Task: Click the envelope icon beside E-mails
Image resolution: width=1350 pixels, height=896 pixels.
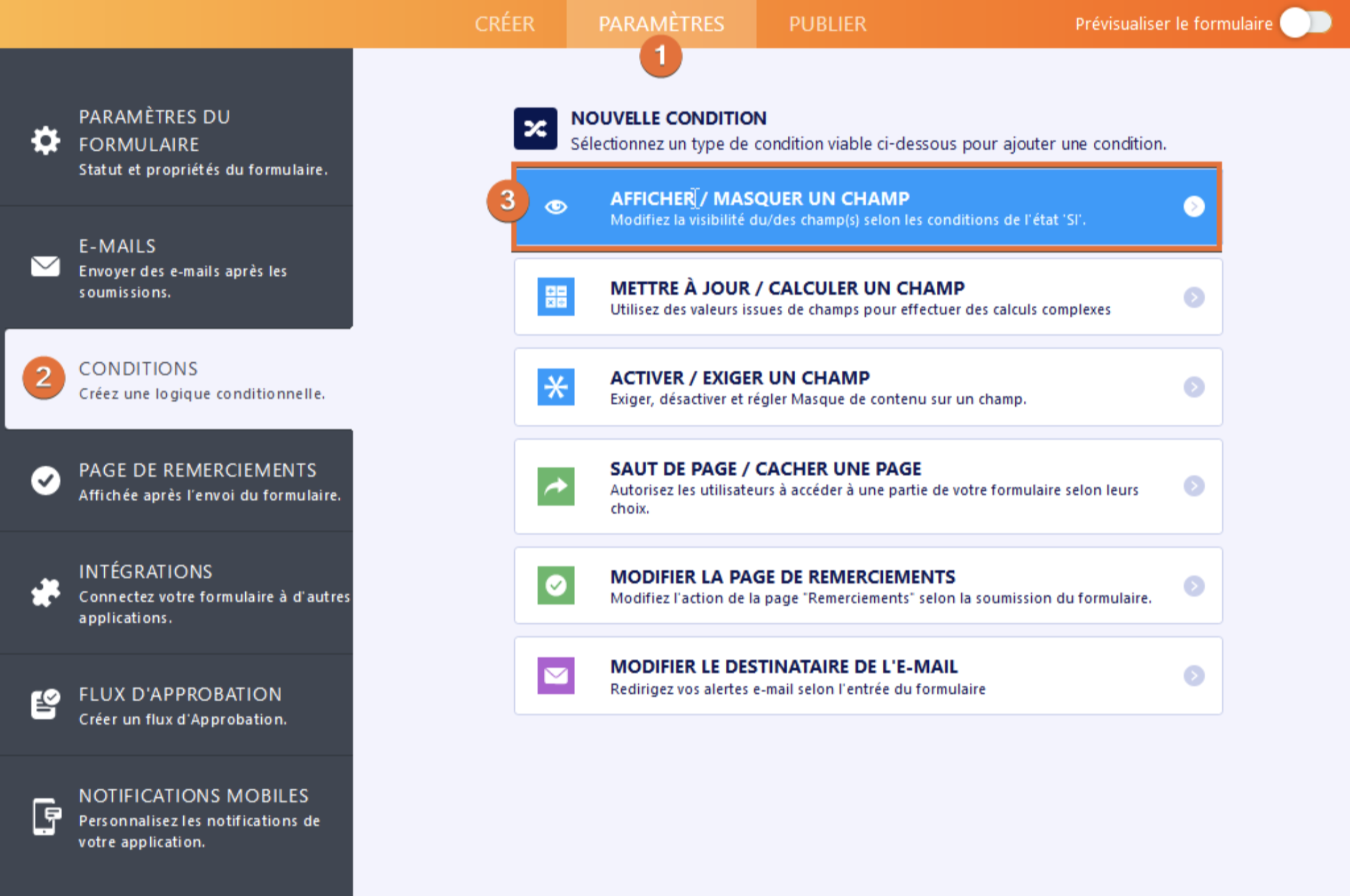Action: (x=45, y=267)
